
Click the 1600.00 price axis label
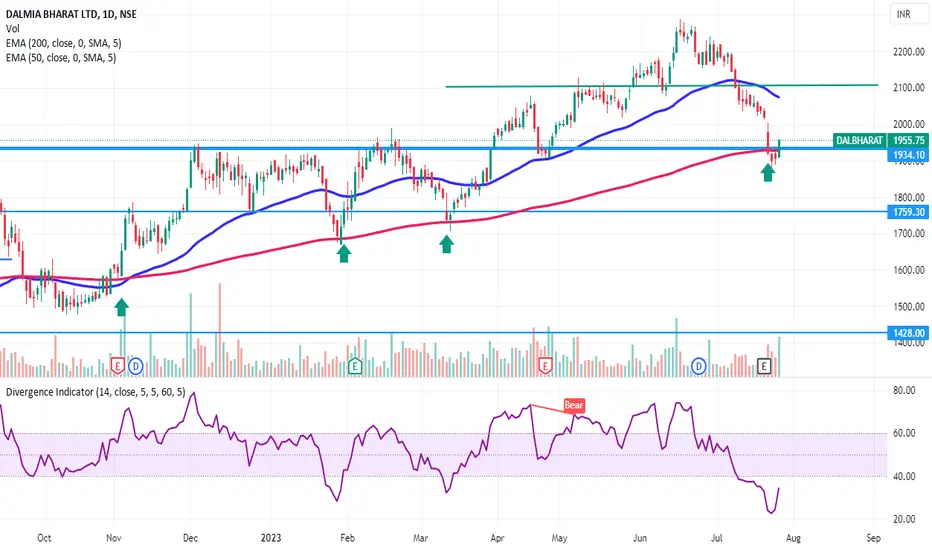(909, 270)
